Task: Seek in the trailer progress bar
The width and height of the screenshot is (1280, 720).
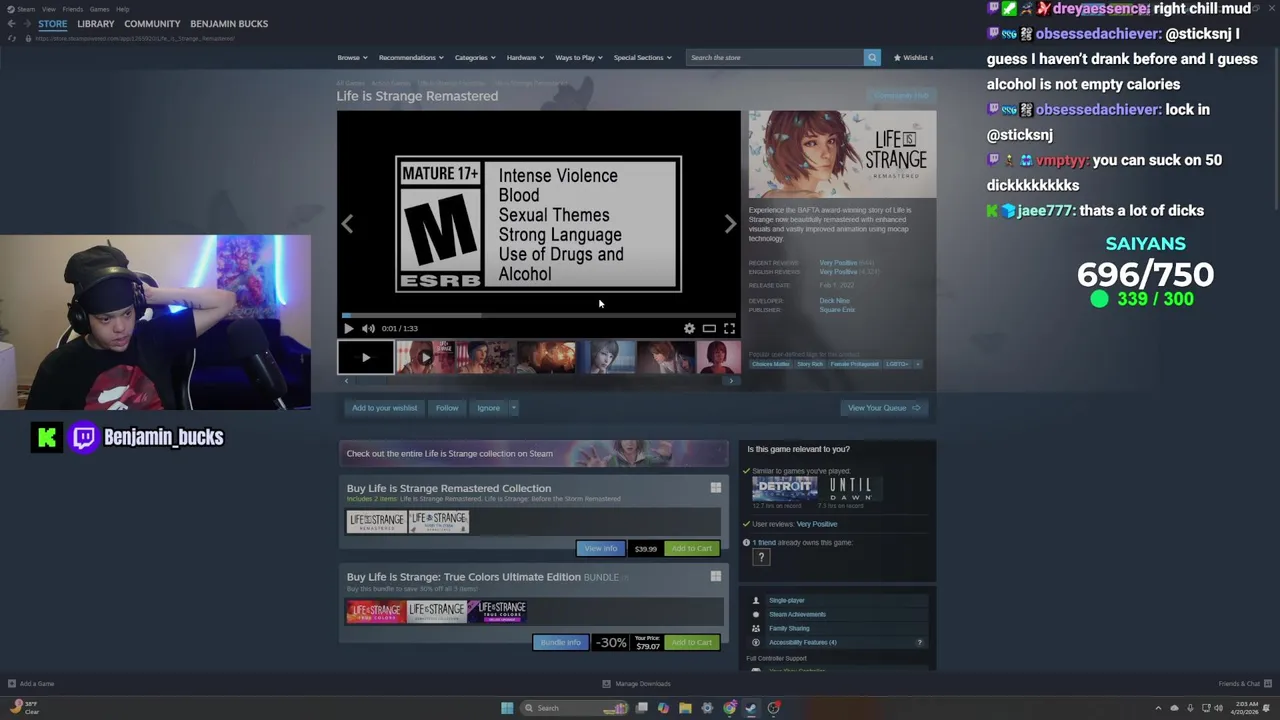Action: [x=538, y=315]
